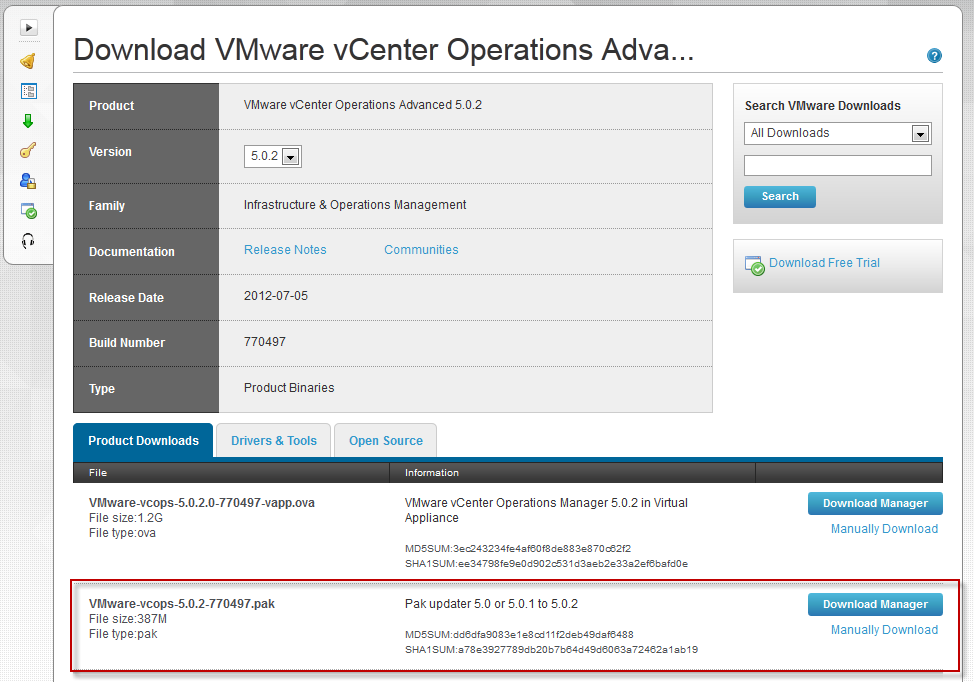Click the 'Product Binaries' type value
This screenshot has width=974, height=682.
(289, 388)
